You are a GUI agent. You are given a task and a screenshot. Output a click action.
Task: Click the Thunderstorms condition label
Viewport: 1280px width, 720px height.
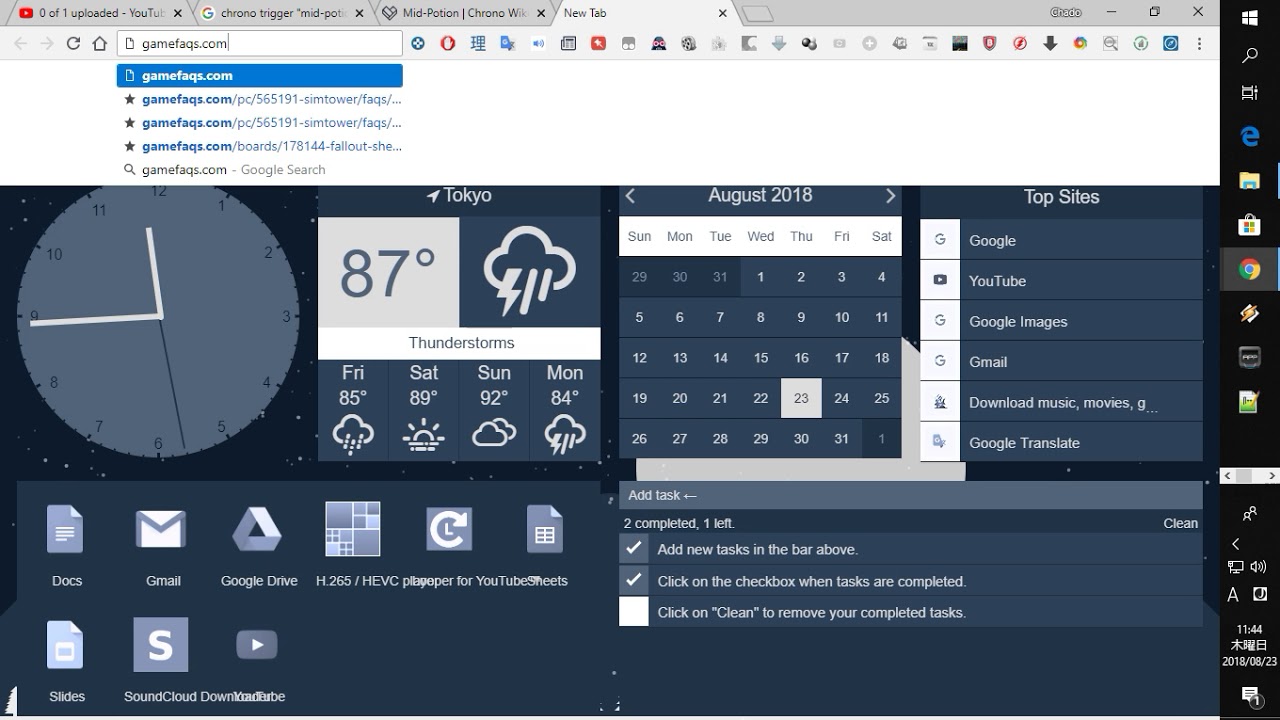coord(461,343)
